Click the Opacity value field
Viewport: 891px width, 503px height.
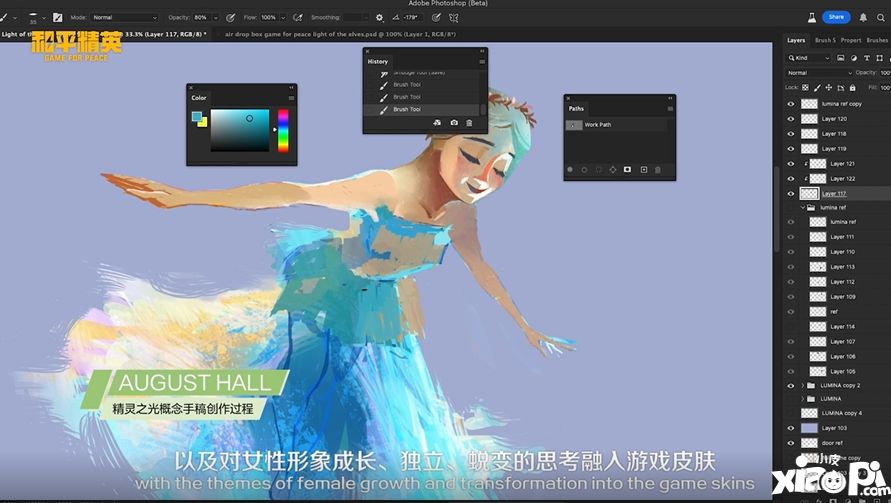point(202,18)
